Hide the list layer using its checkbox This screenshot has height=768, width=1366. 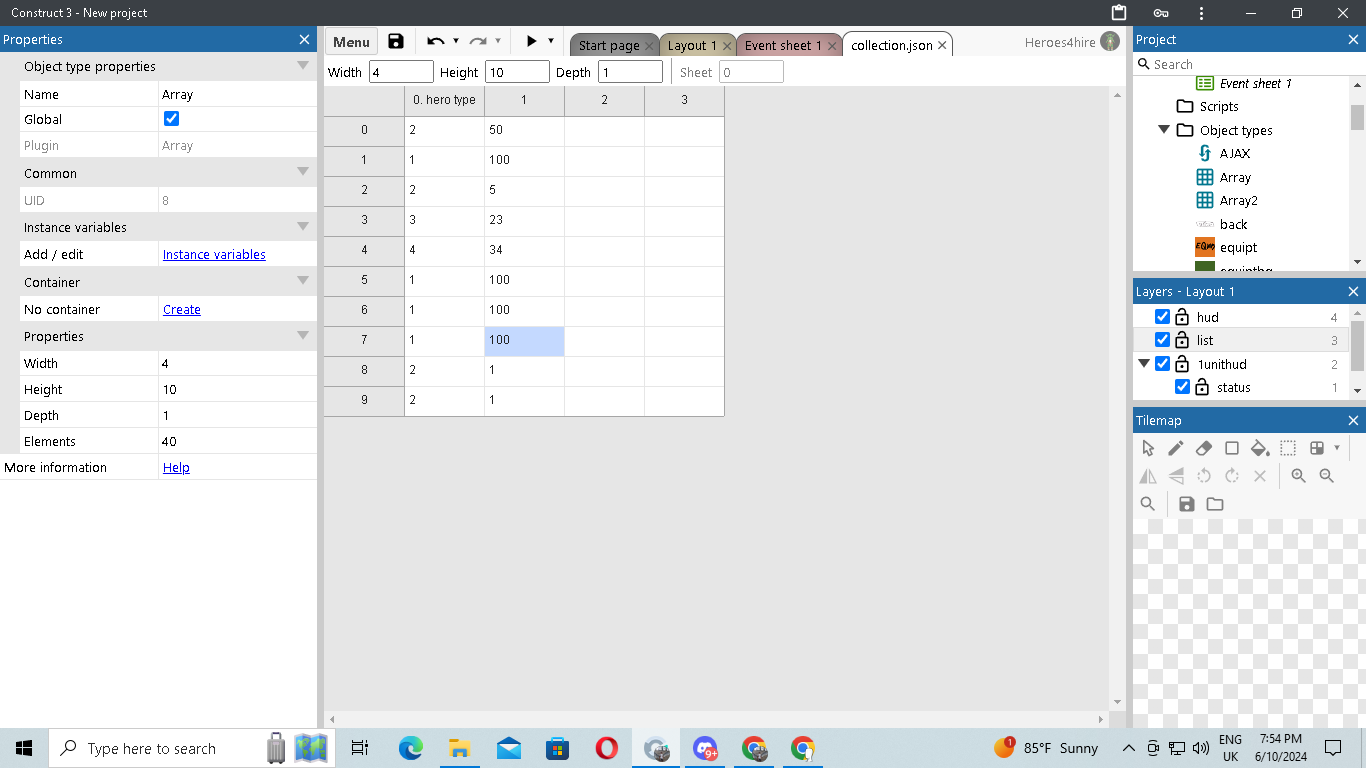1162,340
